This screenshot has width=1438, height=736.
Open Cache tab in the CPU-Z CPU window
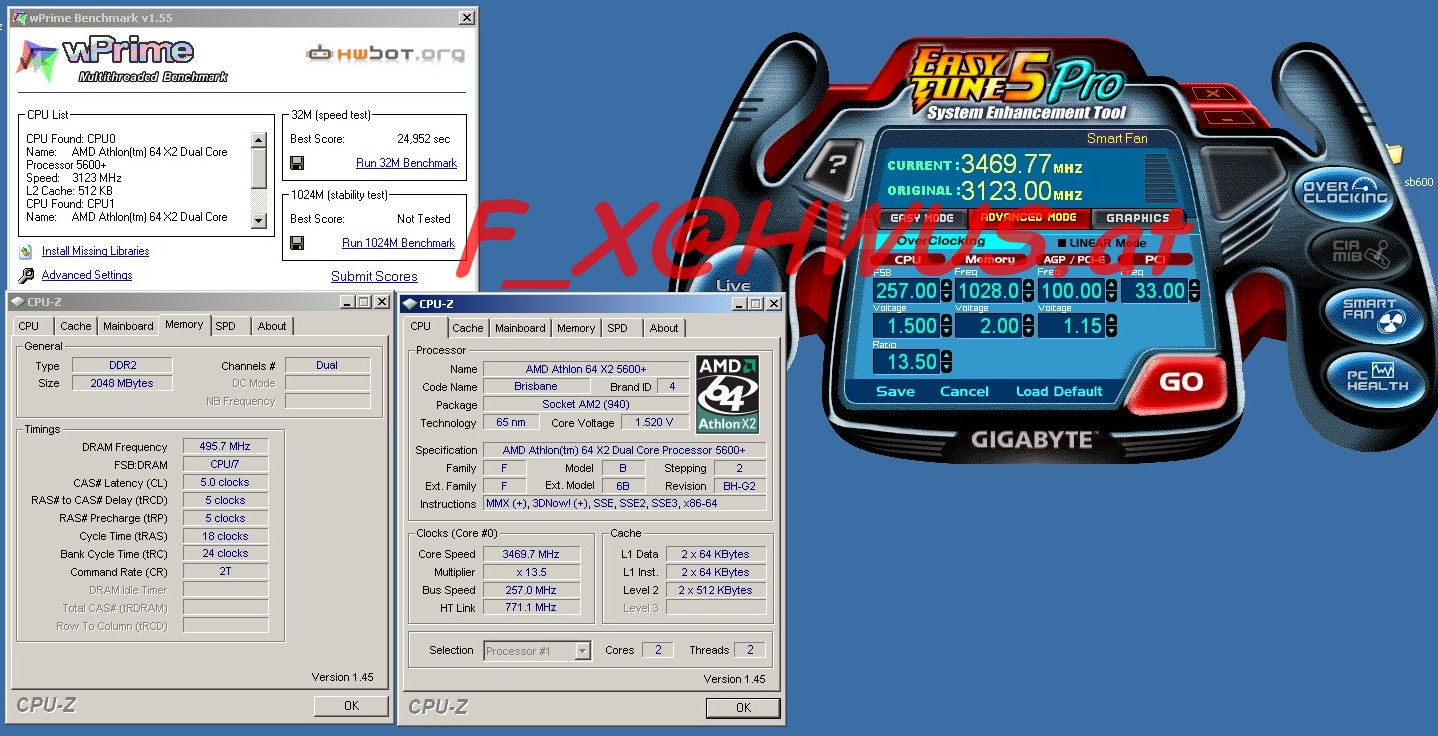467,328
